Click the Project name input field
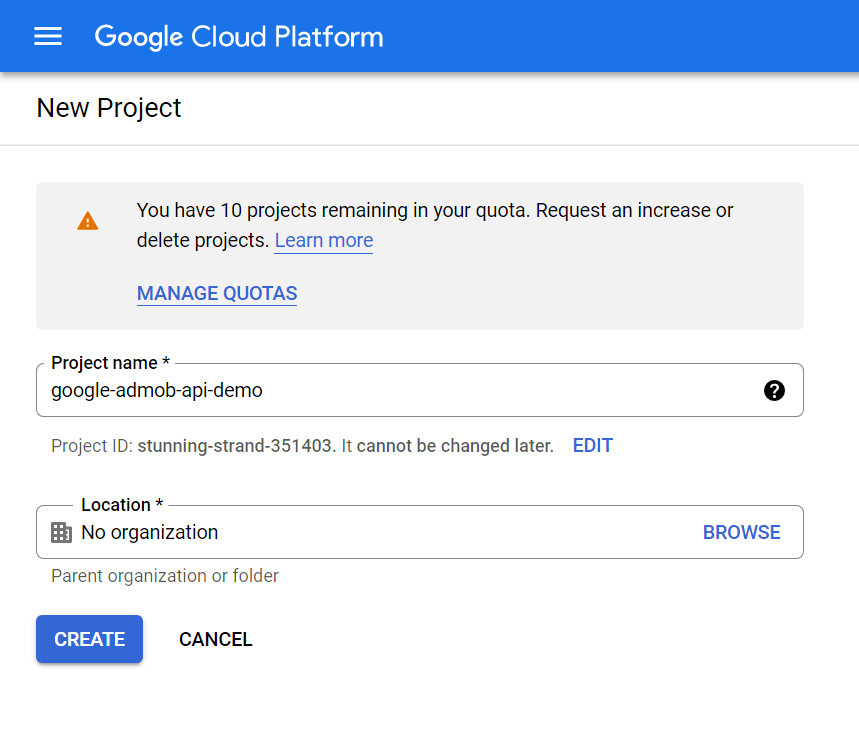The width and height of the screenshot is (859, 729). pos(420,390)
